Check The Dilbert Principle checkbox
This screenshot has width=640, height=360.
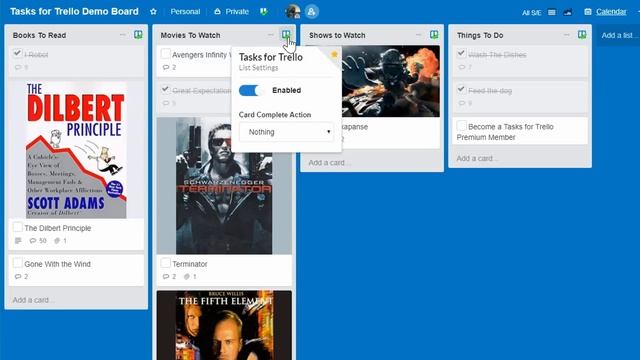point(18,227)
